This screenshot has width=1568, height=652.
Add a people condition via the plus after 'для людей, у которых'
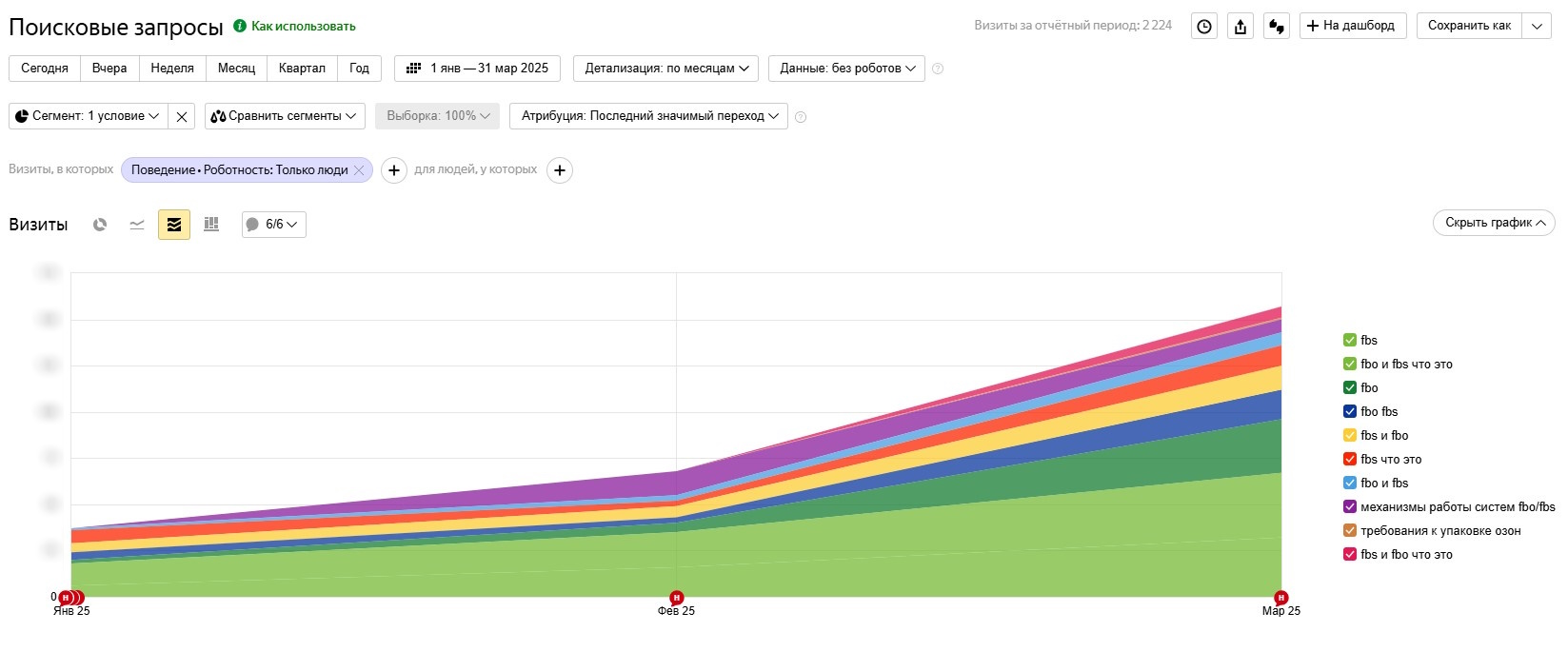tap(560, 170)
